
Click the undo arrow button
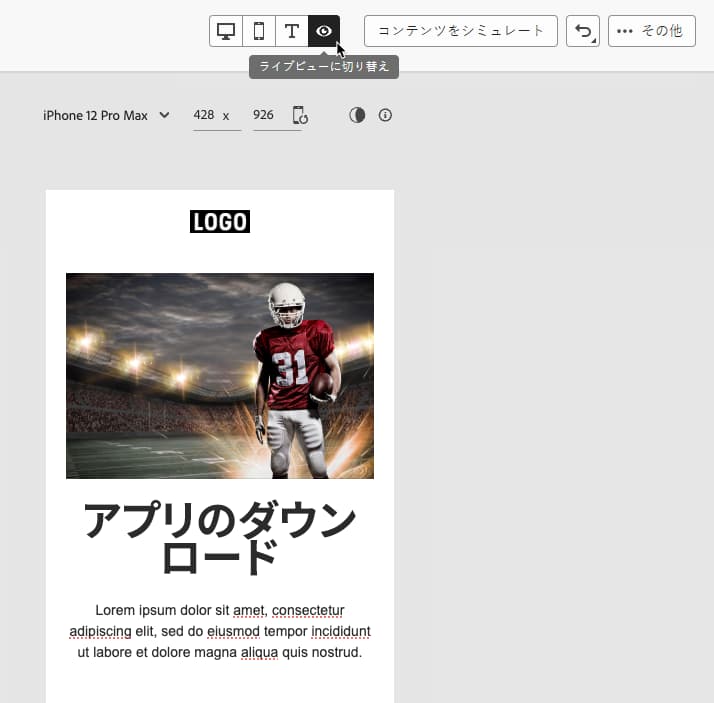583,31
